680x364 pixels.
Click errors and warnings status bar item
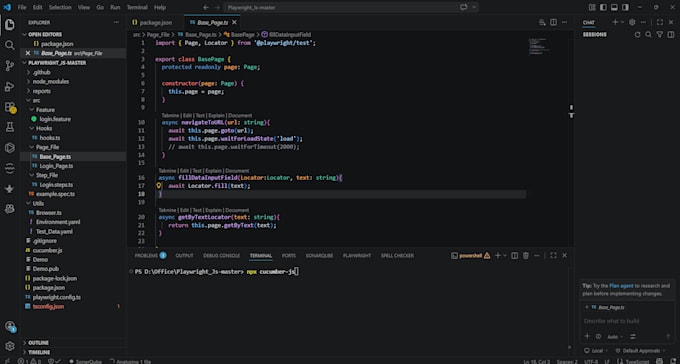coord(29,361)
